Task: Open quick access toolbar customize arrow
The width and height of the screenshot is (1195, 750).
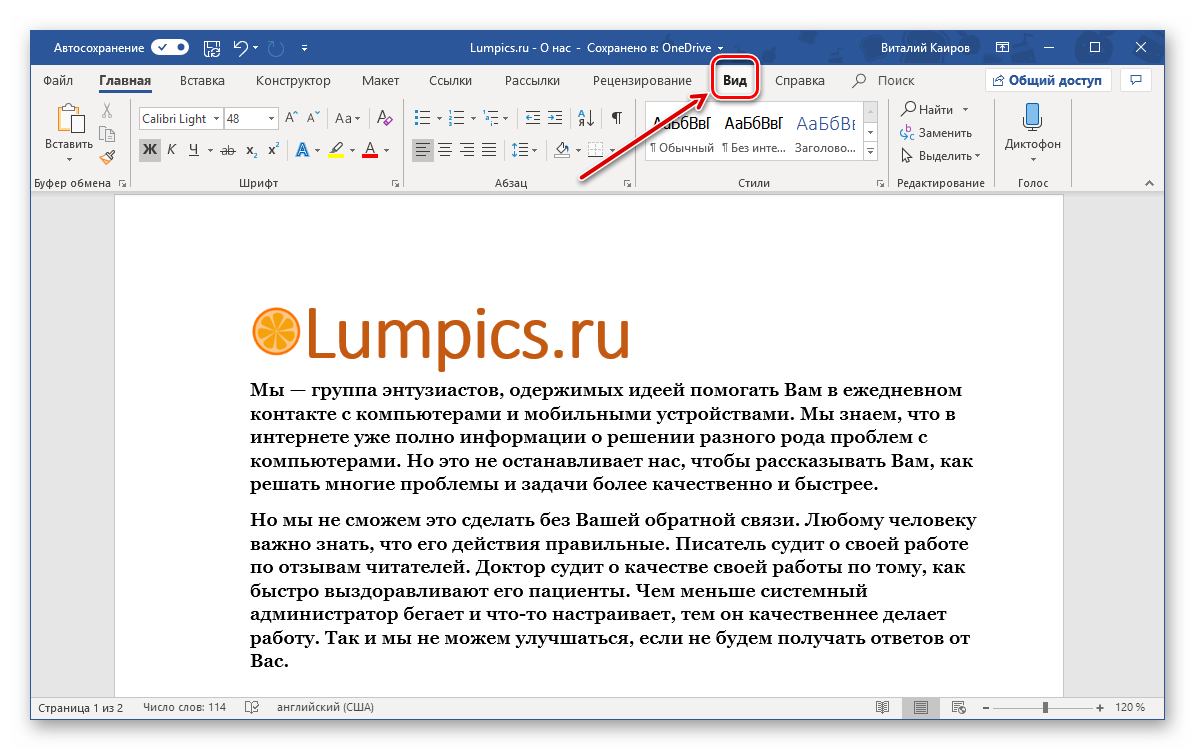Action: (304, 48)
